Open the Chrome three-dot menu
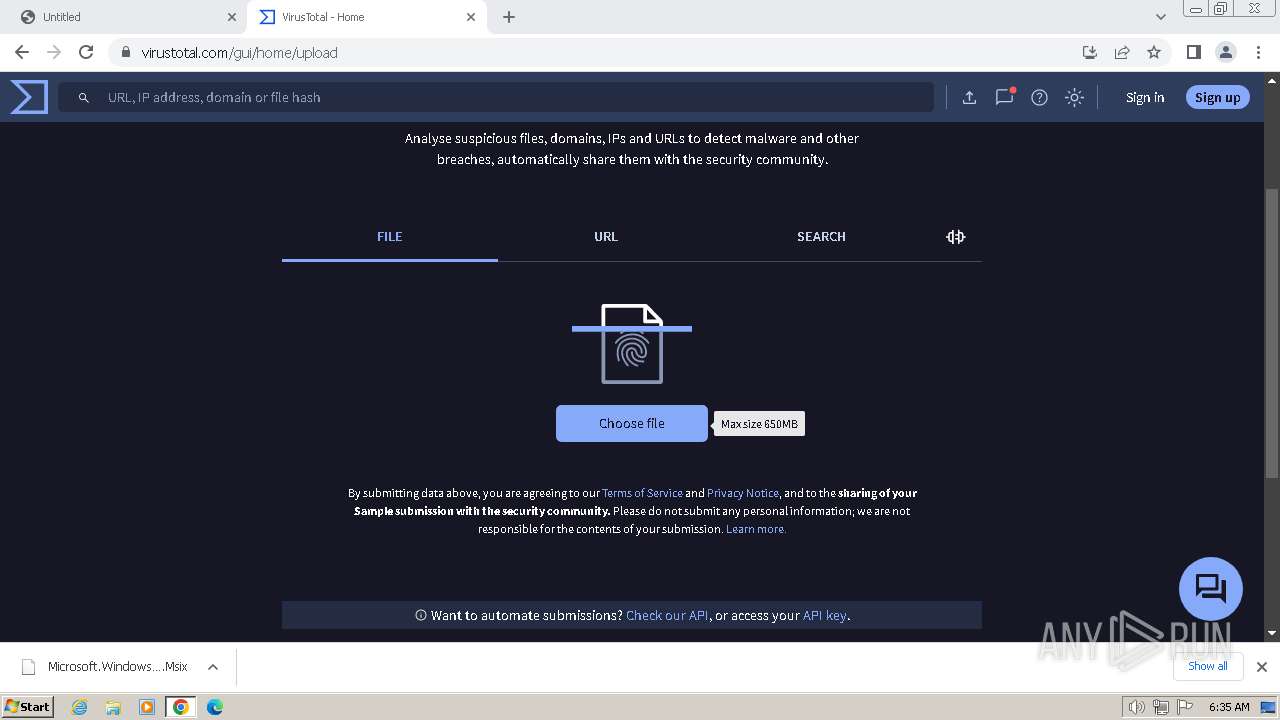 1258,52
